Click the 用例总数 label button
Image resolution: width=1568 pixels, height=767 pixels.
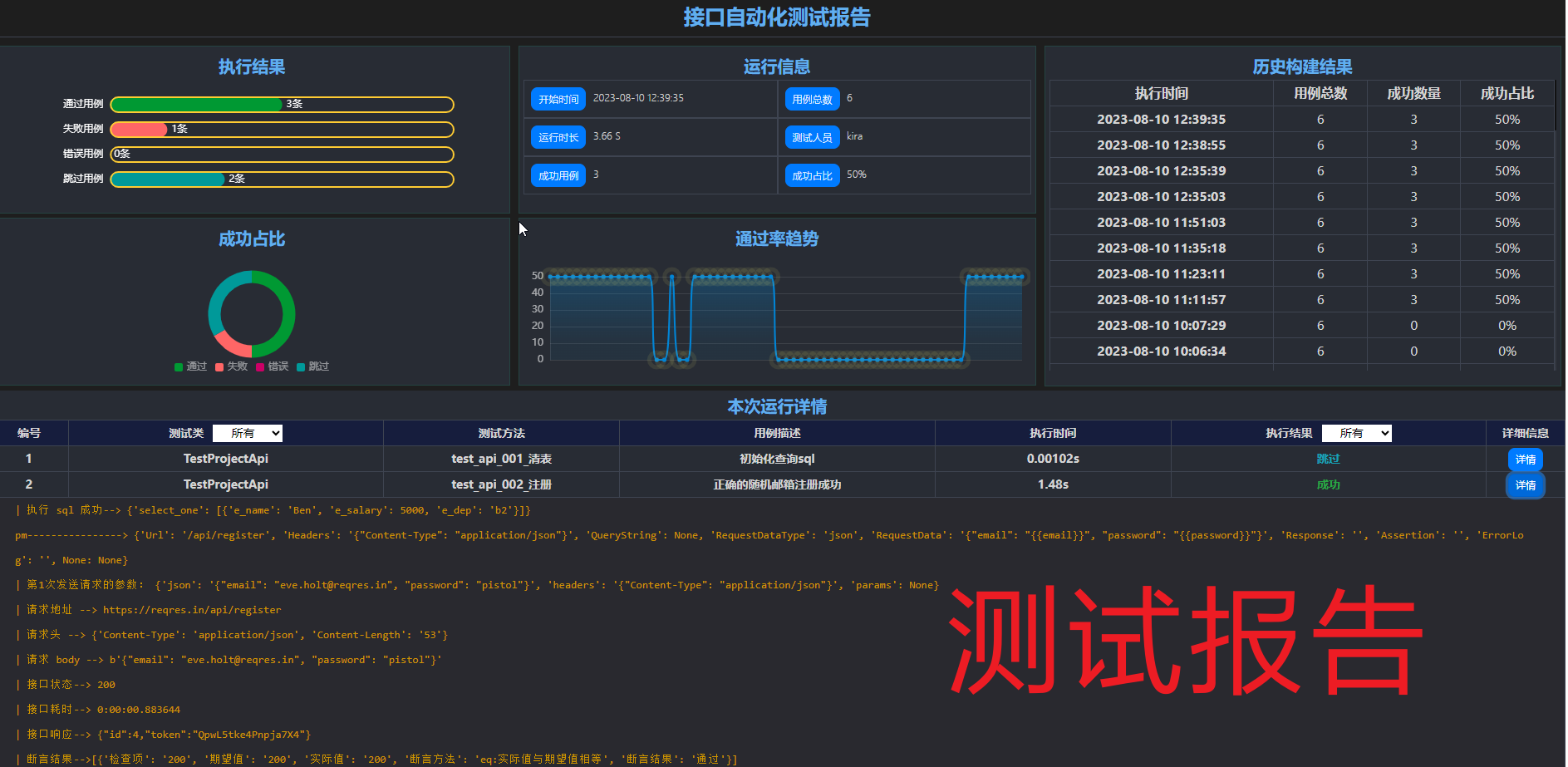coord(812,99)
